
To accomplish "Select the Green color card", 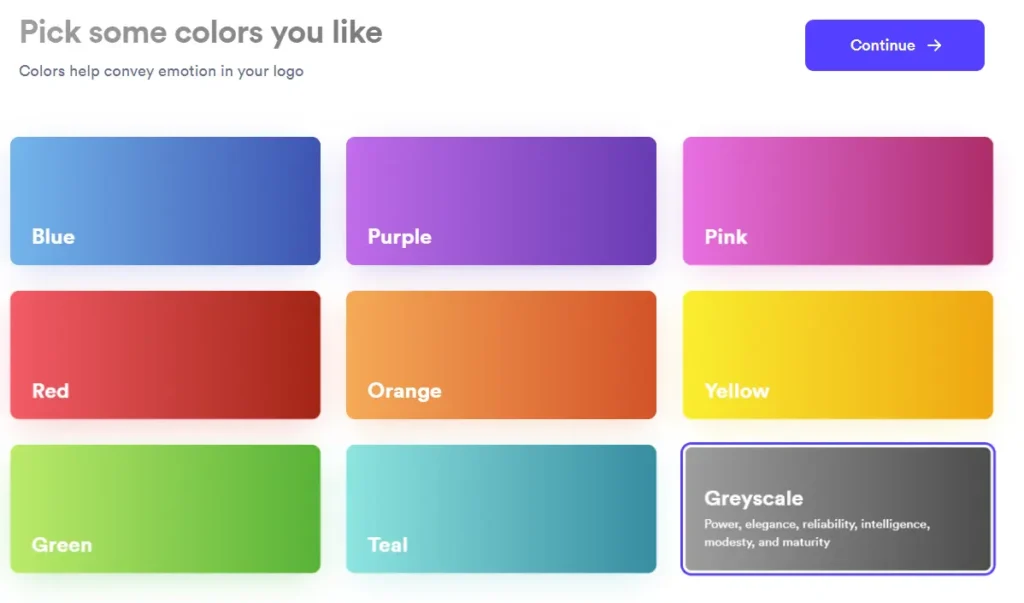I will coord(165,508).
